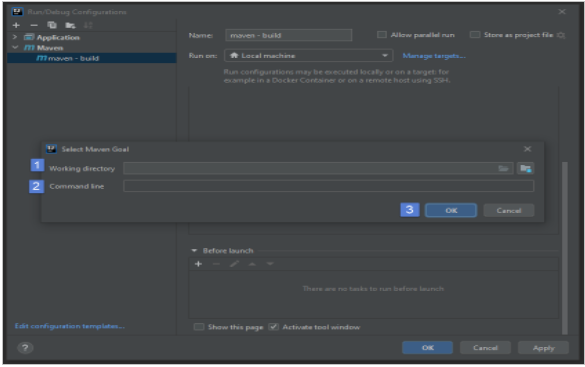Screen dimensions: 585x367
Task: Click Cancel in Run/Debug Configurations window
Action: [x=485, y=348]
